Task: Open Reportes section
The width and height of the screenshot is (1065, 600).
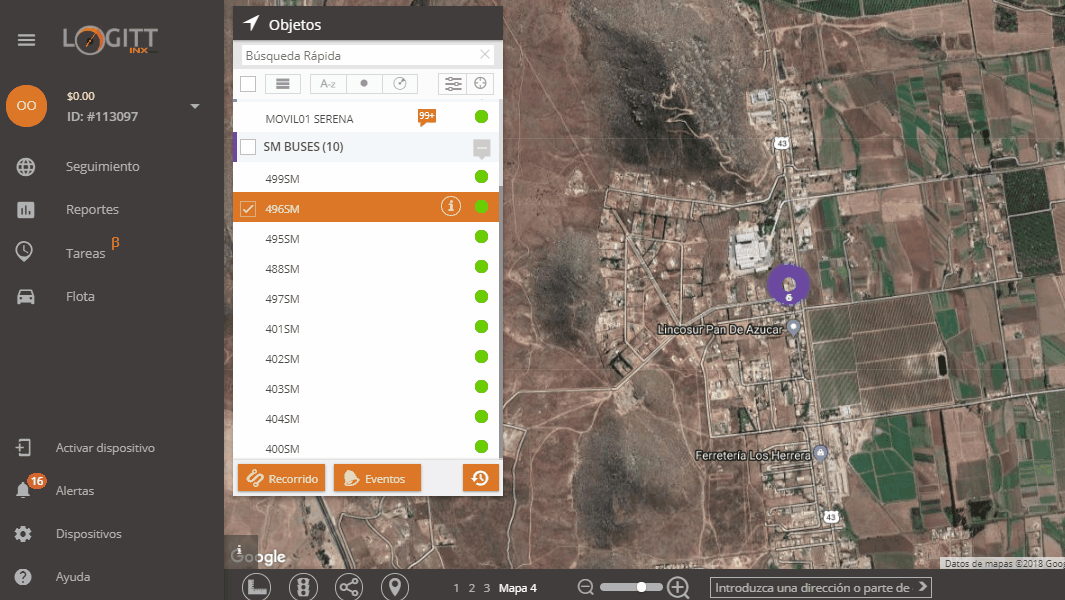Action: 92,209
